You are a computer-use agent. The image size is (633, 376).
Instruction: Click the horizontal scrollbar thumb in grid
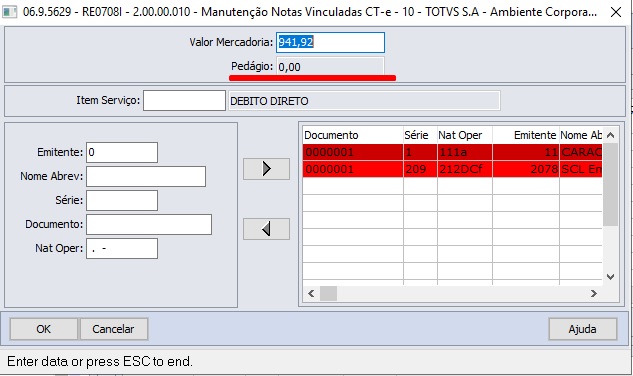pos(328,294)
